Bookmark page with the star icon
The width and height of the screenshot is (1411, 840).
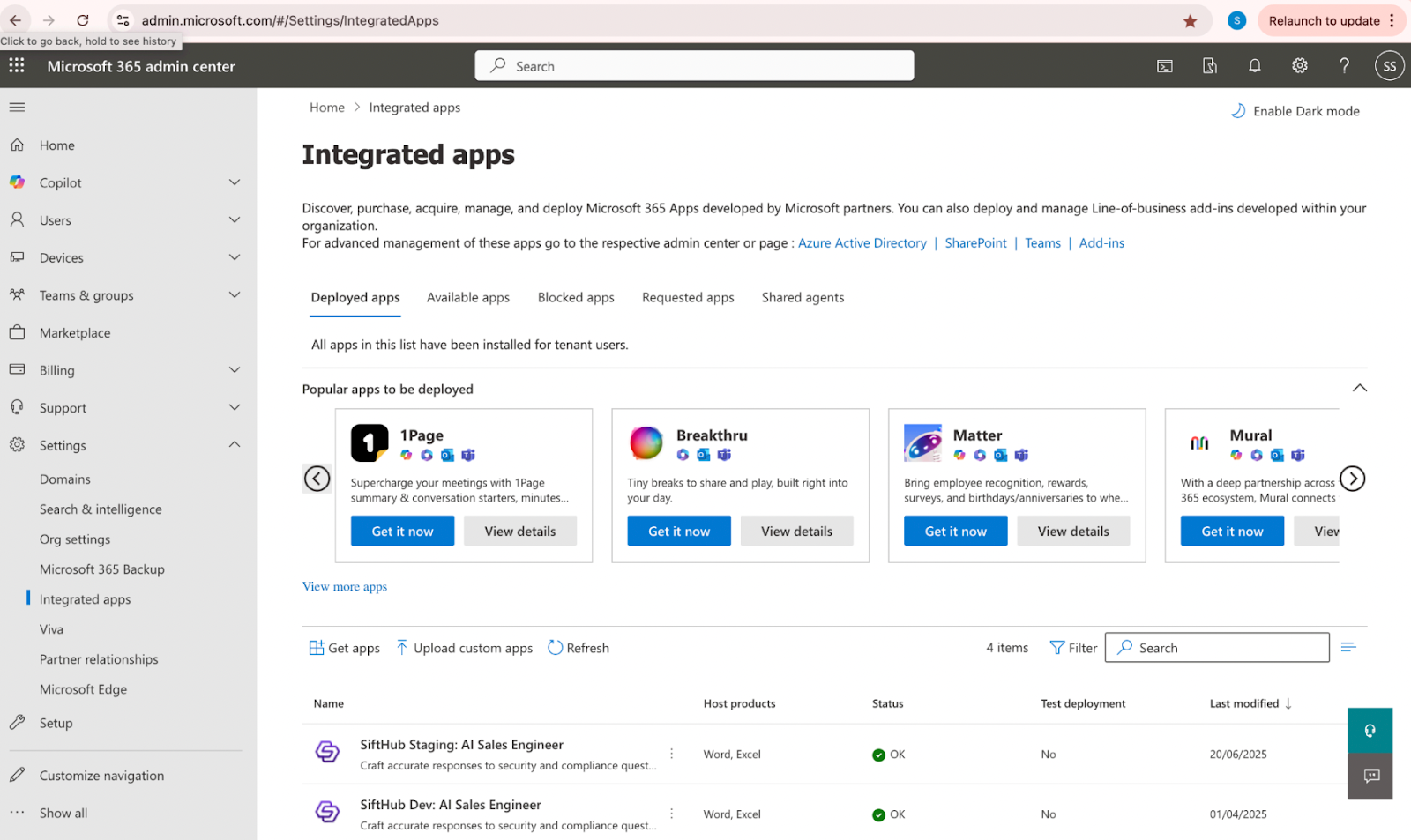click(x=1190, y=21)
